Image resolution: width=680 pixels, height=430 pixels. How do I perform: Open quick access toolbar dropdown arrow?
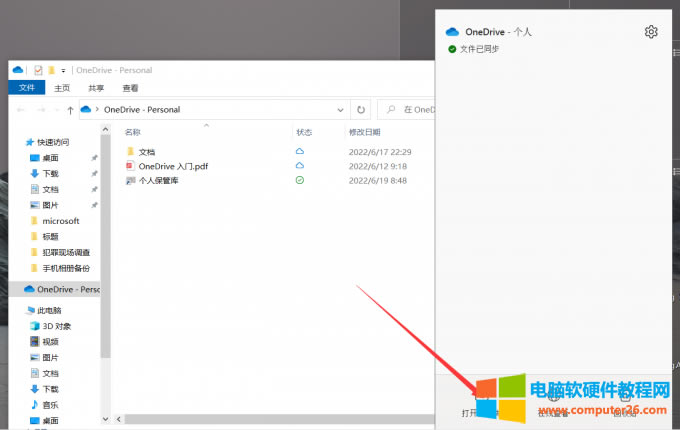point(62,70)
